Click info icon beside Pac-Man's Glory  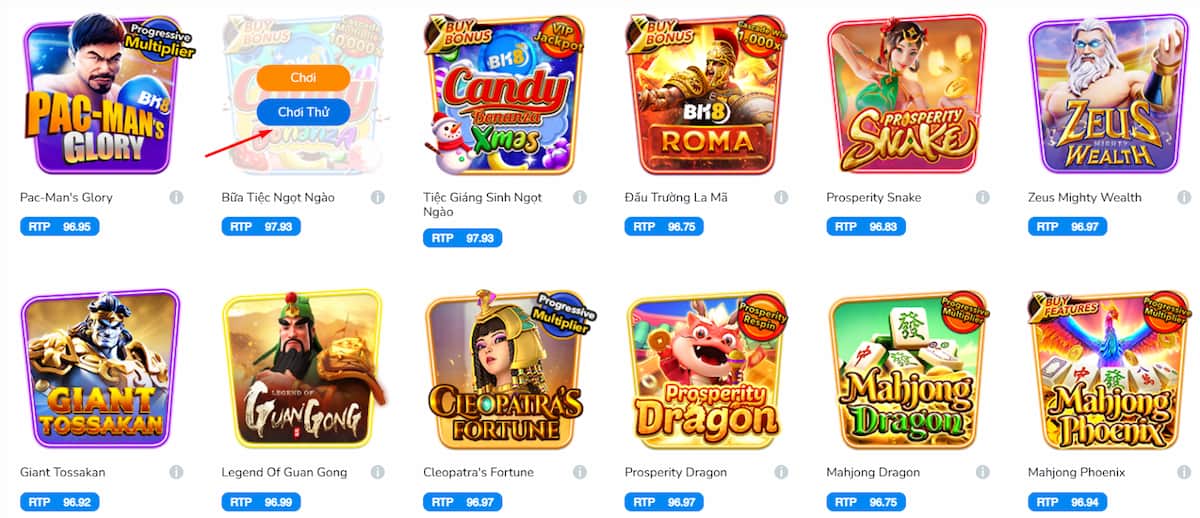176,198
